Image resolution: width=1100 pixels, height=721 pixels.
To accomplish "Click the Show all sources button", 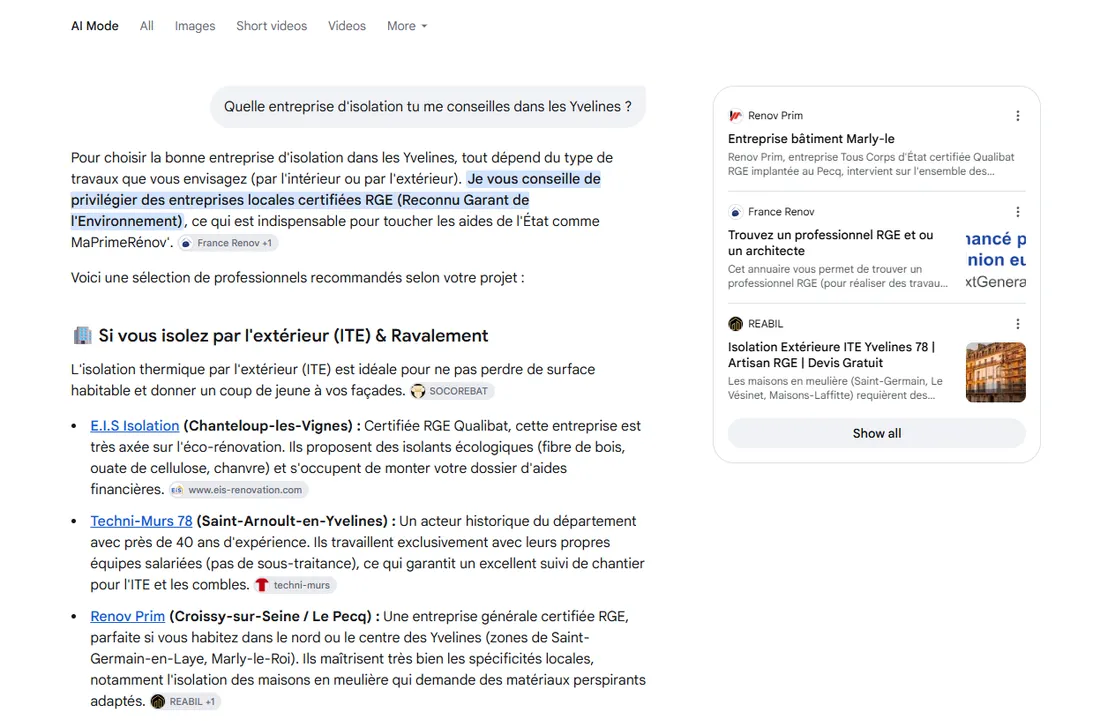I will pos(876,433).
